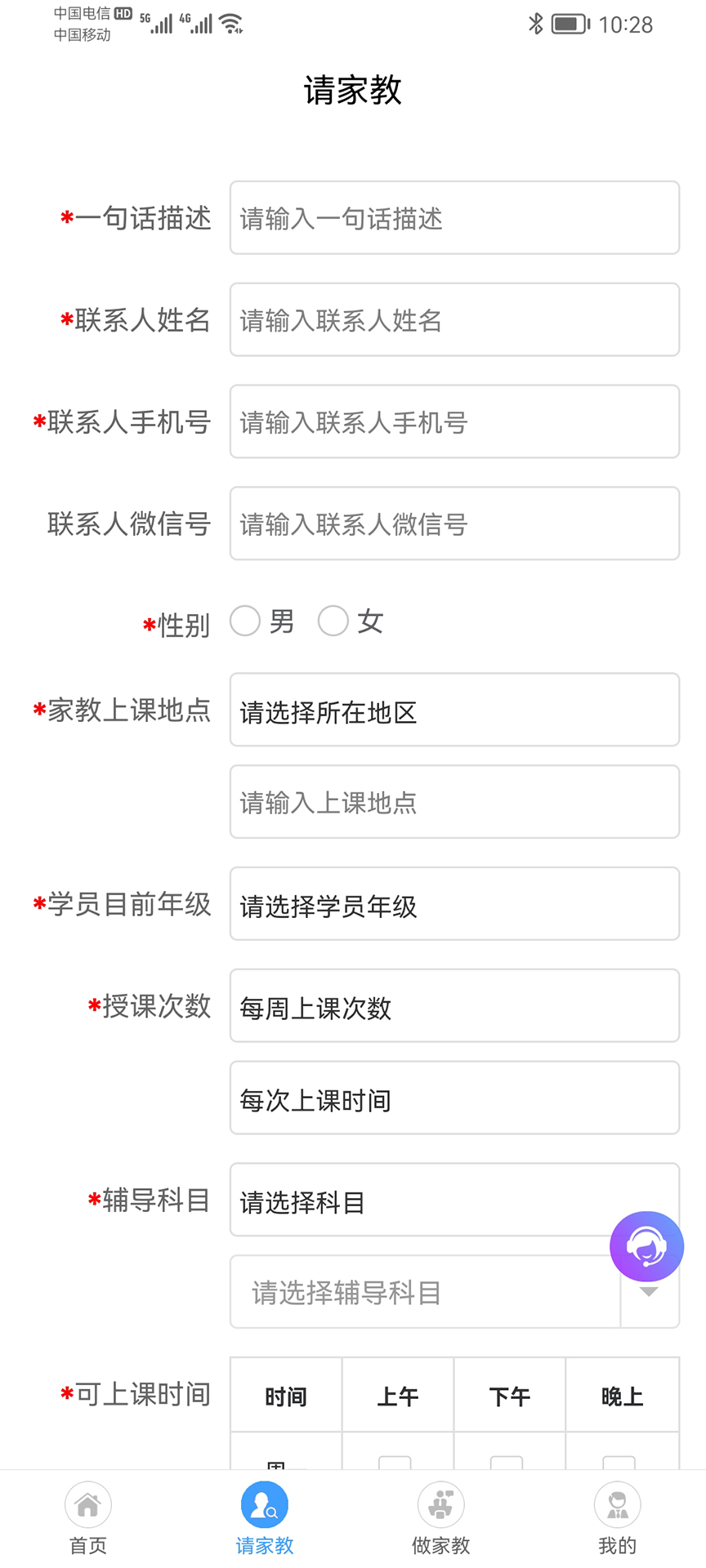Expand the 请选择辅导科目 dropdown arrow
The image size is (706, 1568).
pos(650,1293)
